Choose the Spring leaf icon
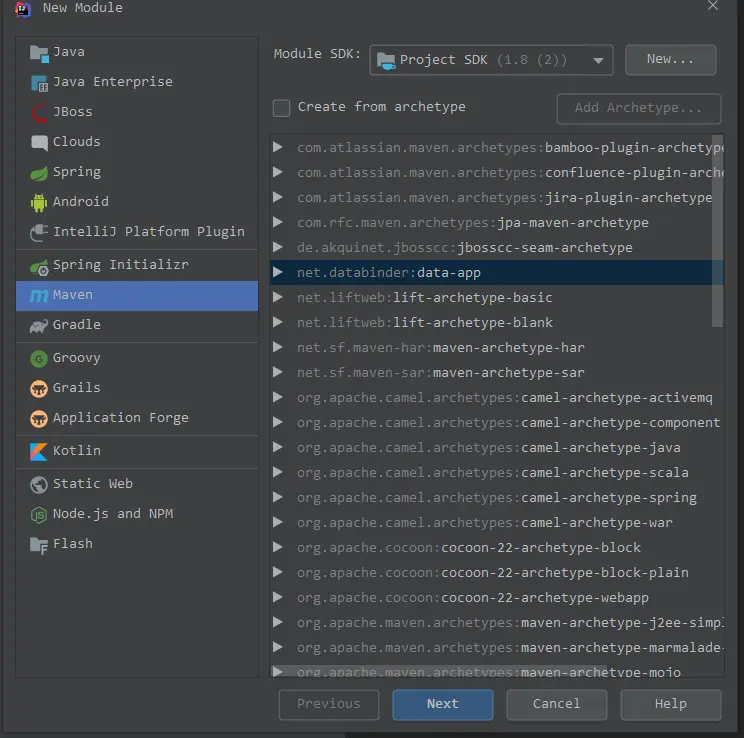744x738 pixels. coord(39,173)
